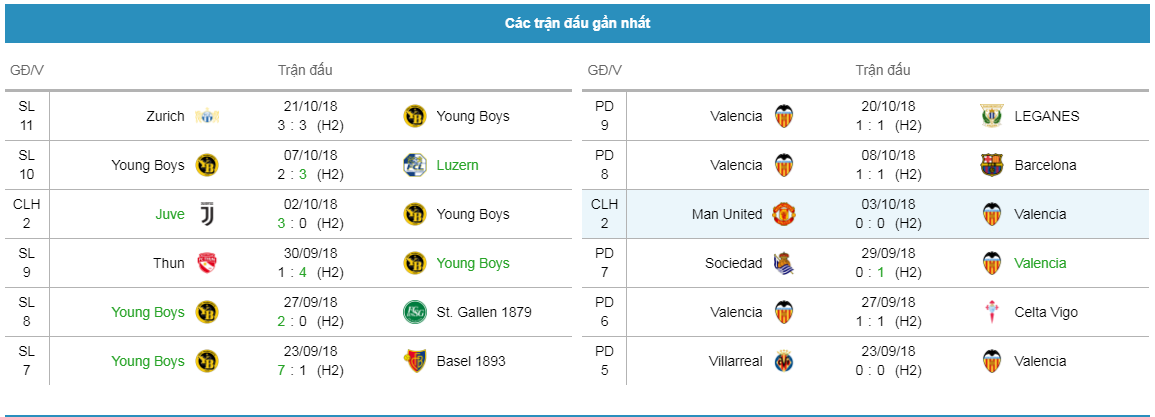Screen dimensions: 1155x417
Task: Click the Thun club crest
Action: (x=207, y=263)
